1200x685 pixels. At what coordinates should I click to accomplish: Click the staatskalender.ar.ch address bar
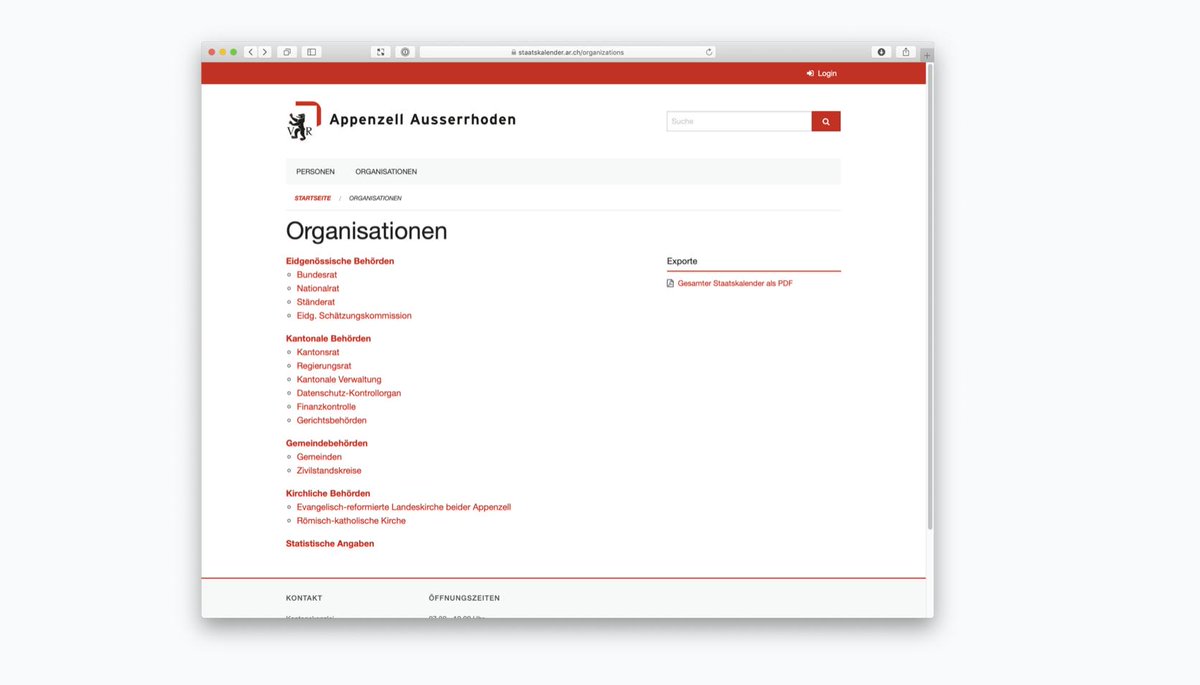pos(567,52)
